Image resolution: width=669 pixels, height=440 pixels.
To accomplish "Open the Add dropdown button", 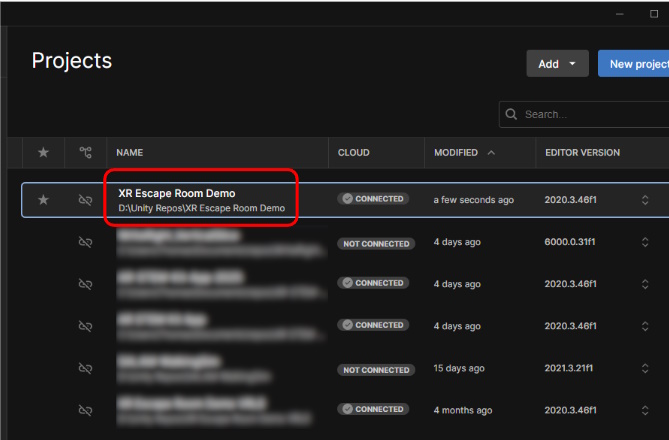I will [x=557, y=64].
